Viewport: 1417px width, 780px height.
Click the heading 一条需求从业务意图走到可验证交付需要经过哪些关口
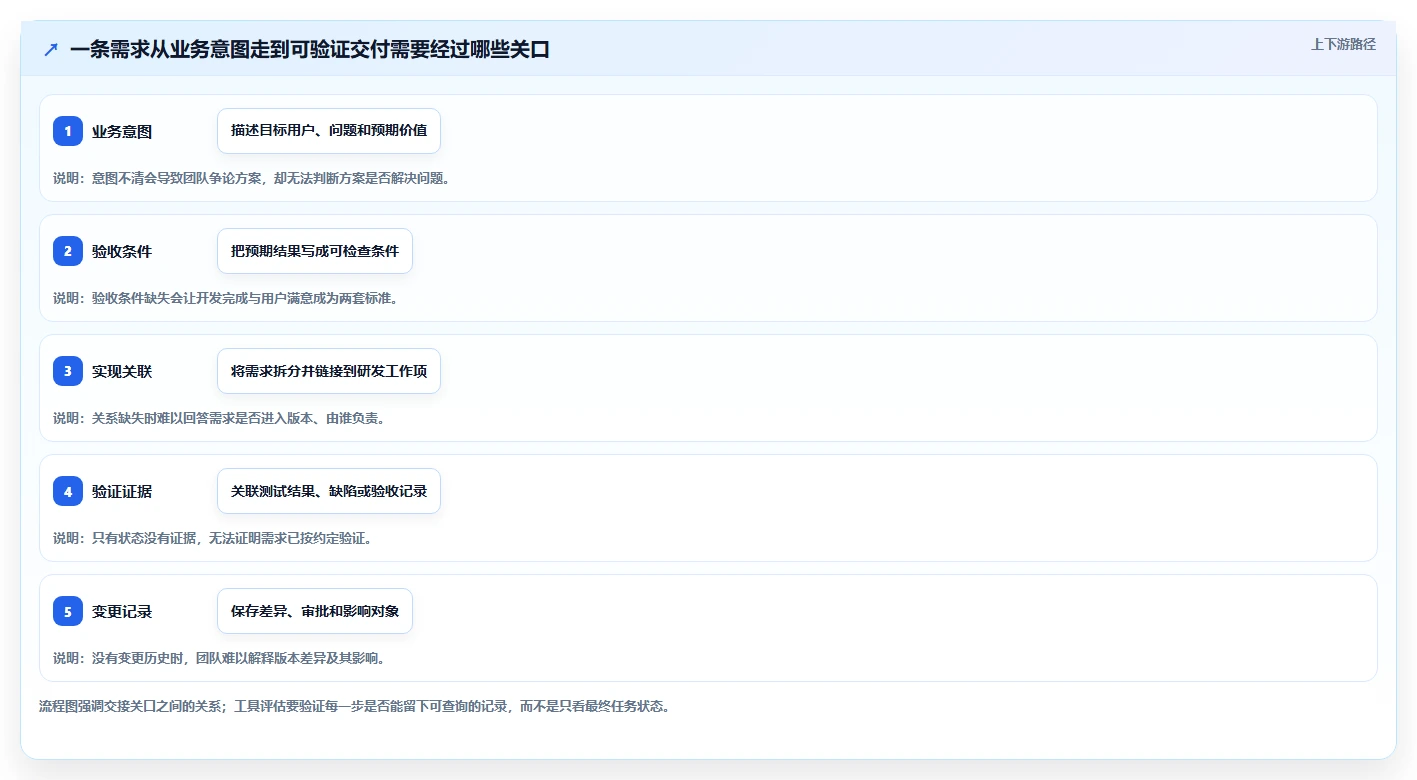310,49
